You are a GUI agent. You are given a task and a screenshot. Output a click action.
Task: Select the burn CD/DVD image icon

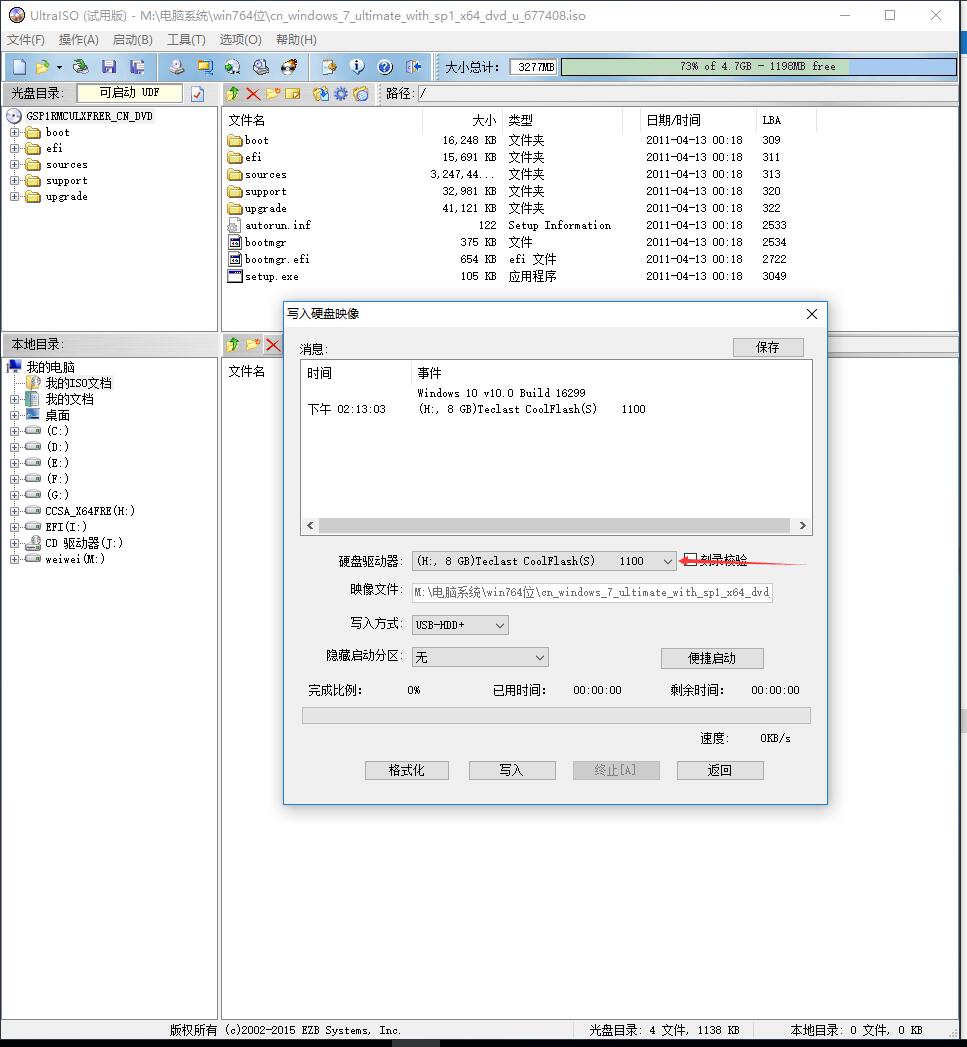pyautogui.click(x=288, y=66)
